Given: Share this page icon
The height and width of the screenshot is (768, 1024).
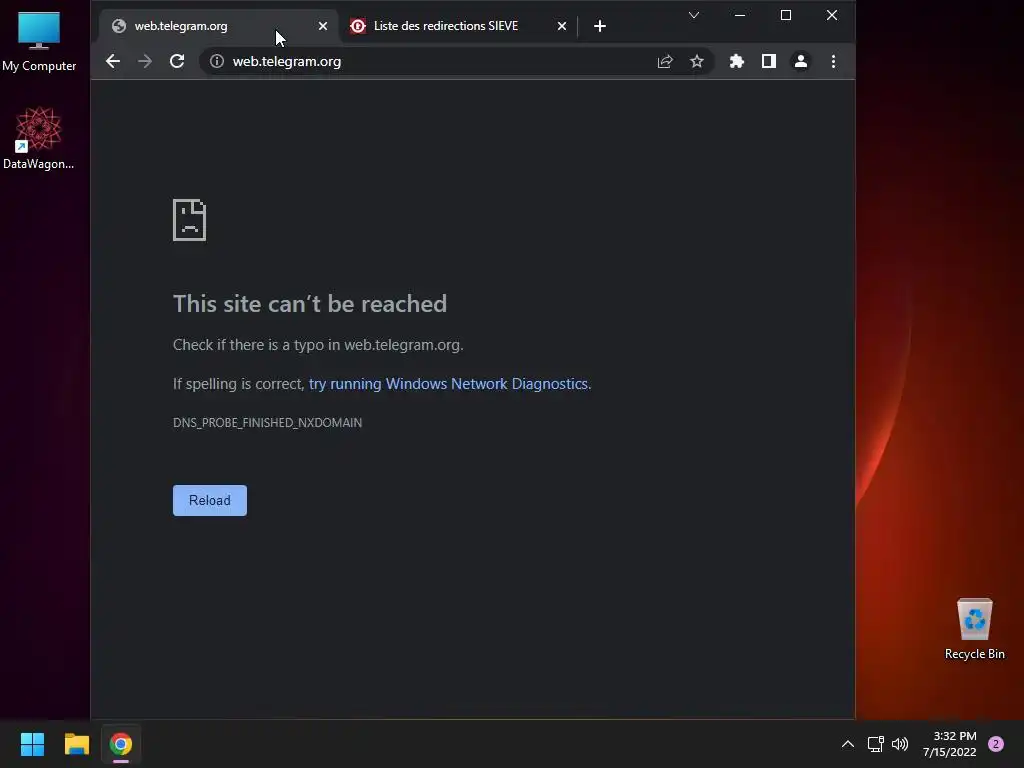Looking at the screenshot, I should click(665, 61).
